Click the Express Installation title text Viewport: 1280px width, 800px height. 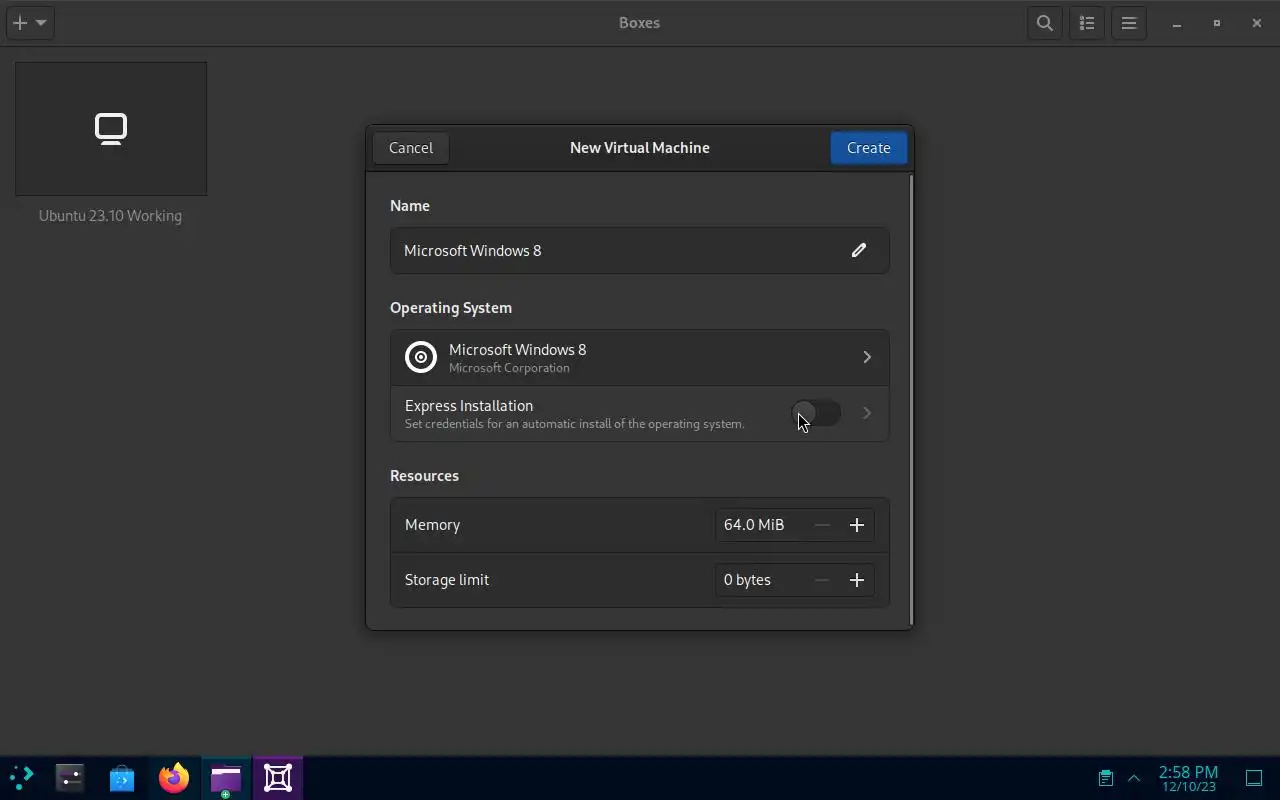469,406
